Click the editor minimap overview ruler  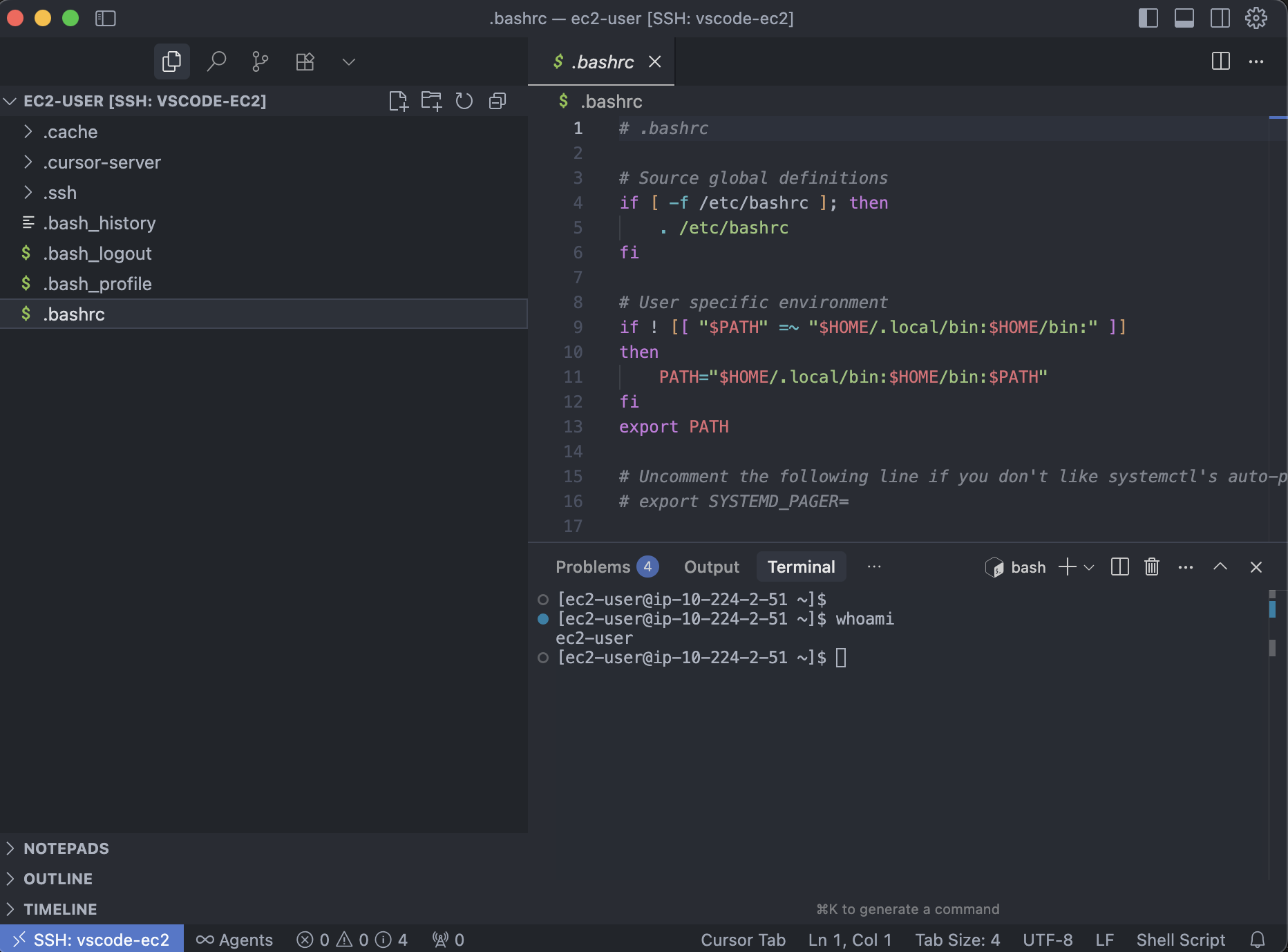pyautogui.click(x=1278, y=329)
